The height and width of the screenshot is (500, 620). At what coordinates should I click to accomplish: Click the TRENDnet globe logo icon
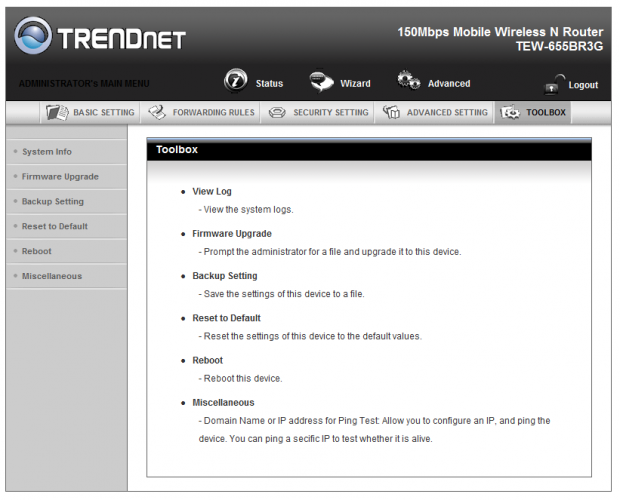click(x=33, y=35)
